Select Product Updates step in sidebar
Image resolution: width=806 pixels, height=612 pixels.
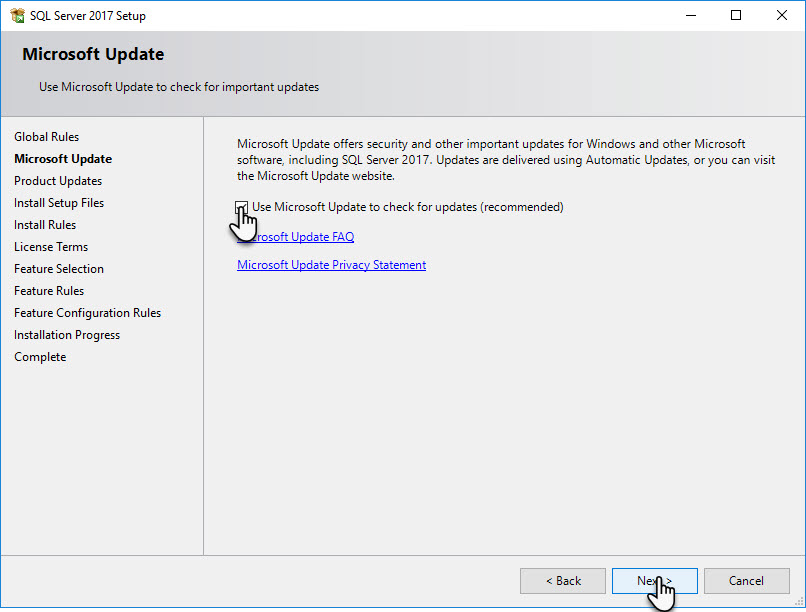point(58,181)
